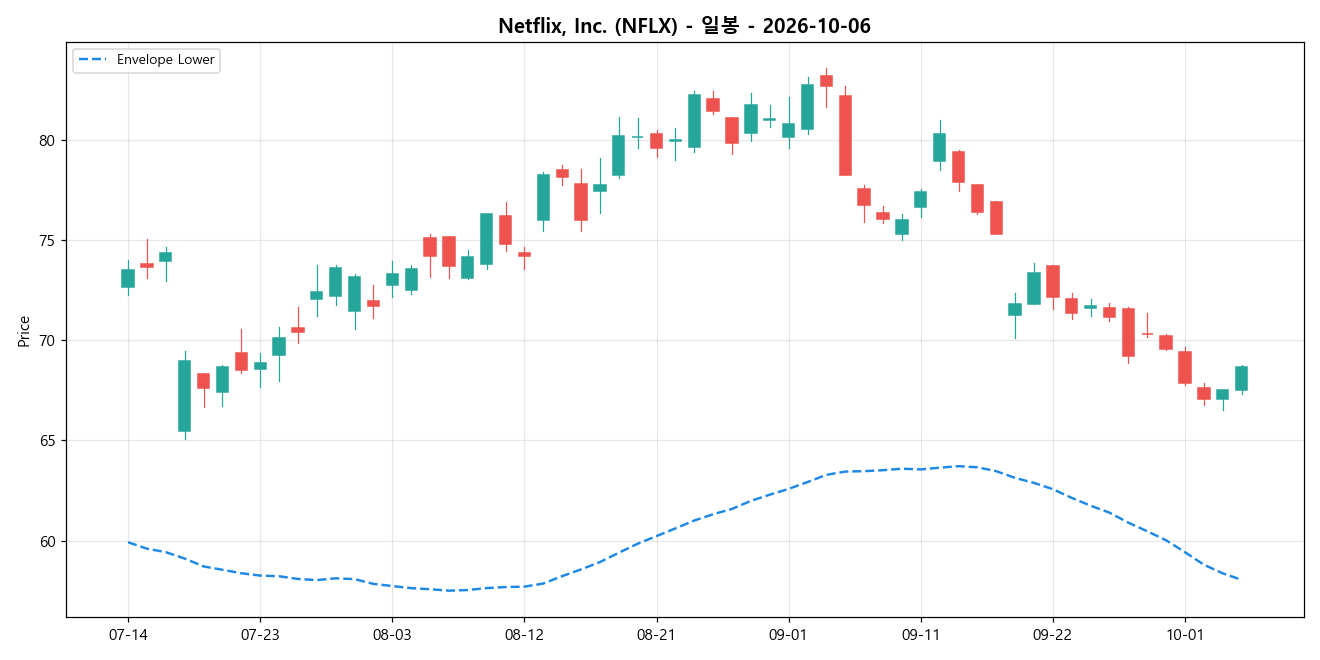
Task: Click the dashed blue legend line sample
Action: click(93, 60)
